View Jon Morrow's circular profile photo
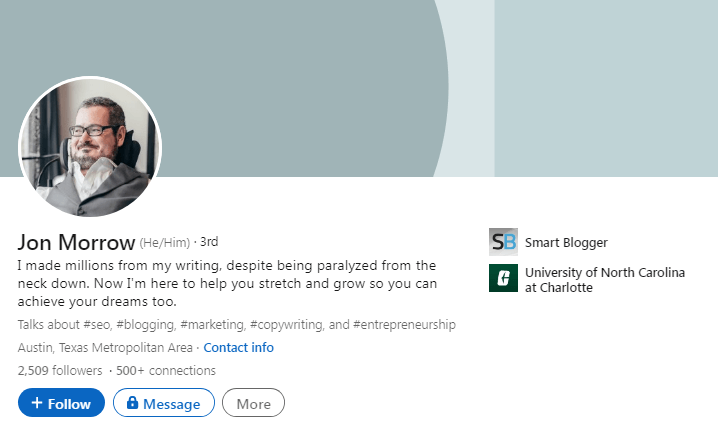The height and width of the screenshot is (432, 718). point(90,146)
